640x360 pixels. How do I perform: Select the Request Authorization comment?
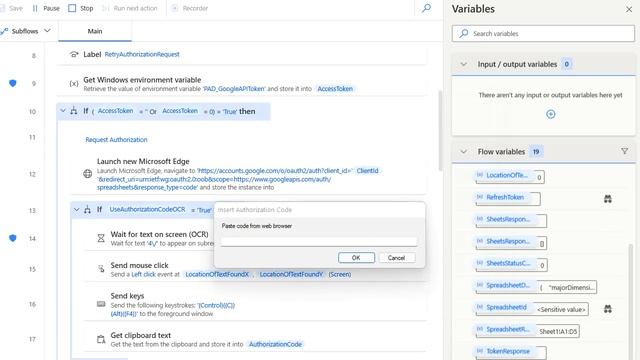pos(116,140)
